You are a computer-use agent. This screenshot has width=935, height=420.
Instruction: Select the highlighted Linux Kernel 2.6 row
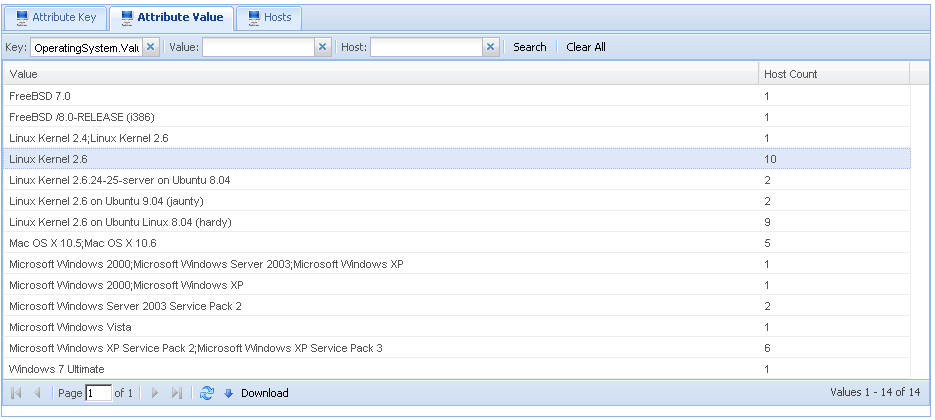pos(457,159)
